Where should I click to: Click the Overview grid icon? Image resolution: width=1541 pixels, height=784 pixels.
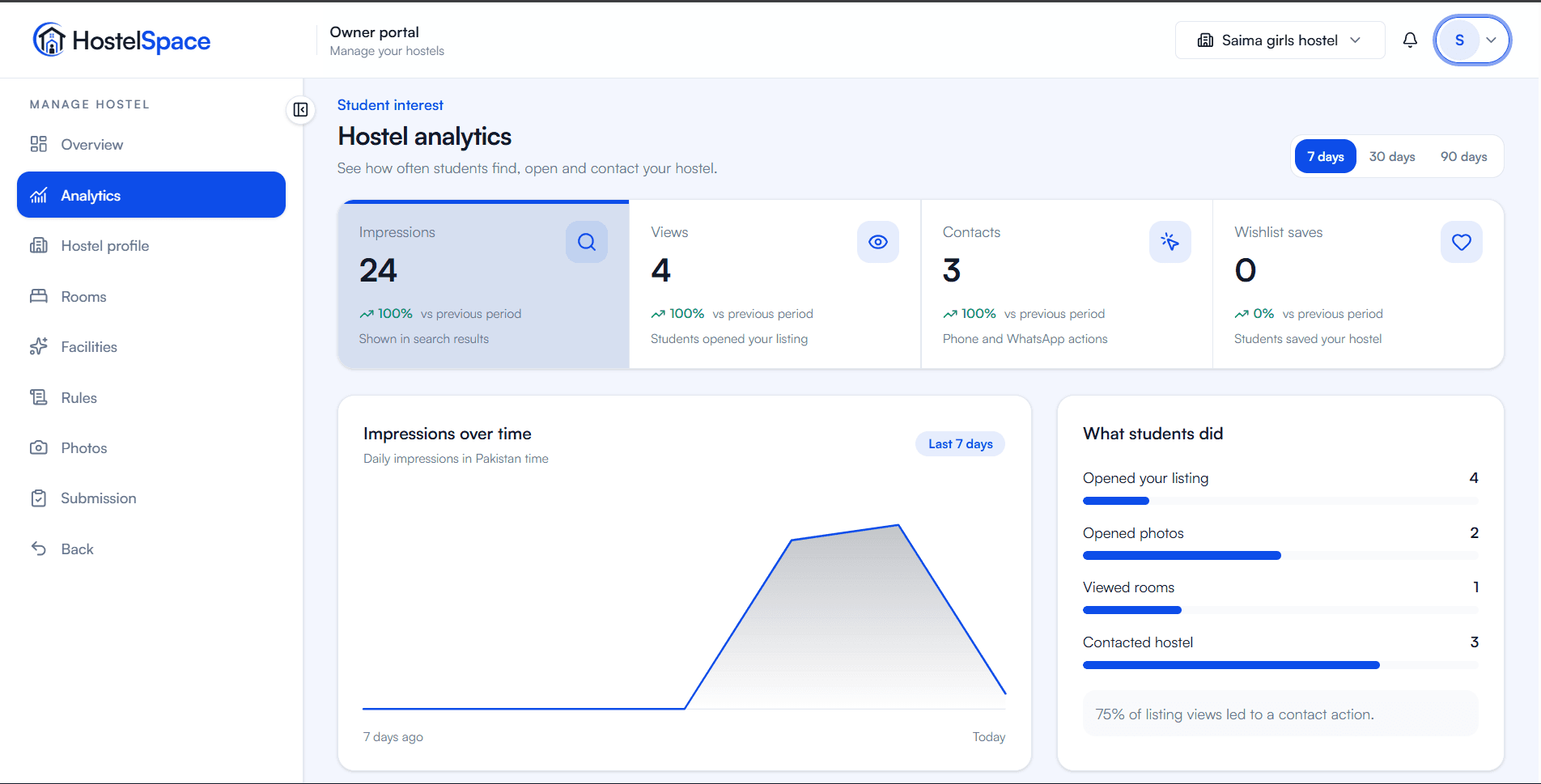39,144
